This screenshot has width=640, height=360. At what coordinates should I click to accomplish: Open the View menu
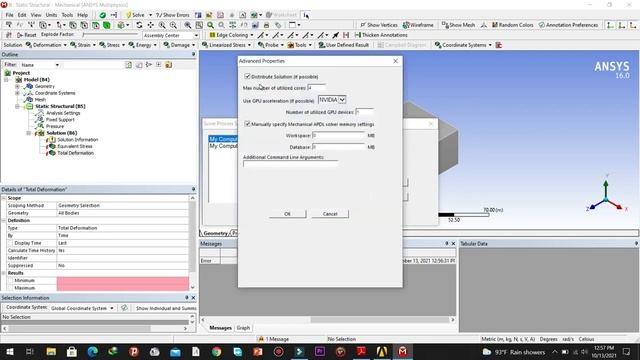[36, 15]
